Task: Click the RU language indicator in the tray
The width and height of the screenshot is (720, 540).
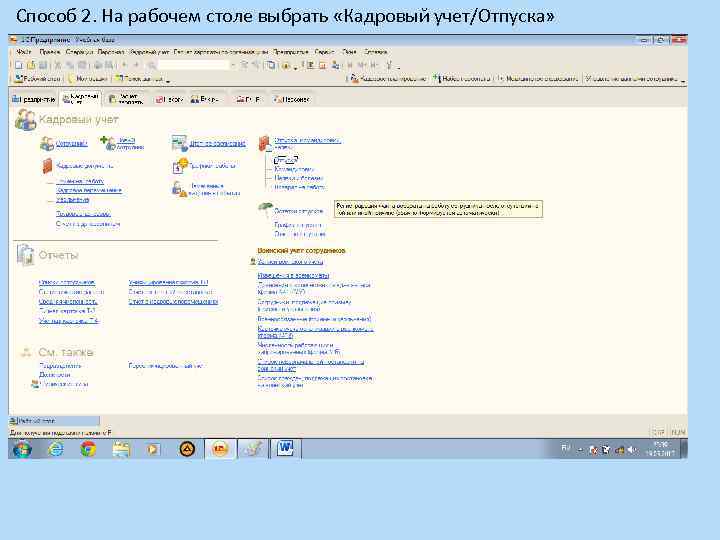Action: (566, 447)
